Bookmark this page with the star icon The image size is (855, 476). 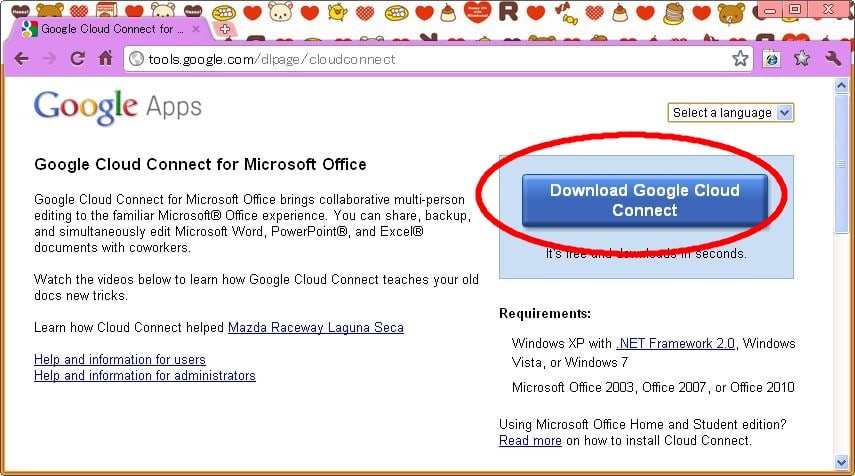(740, 58)
